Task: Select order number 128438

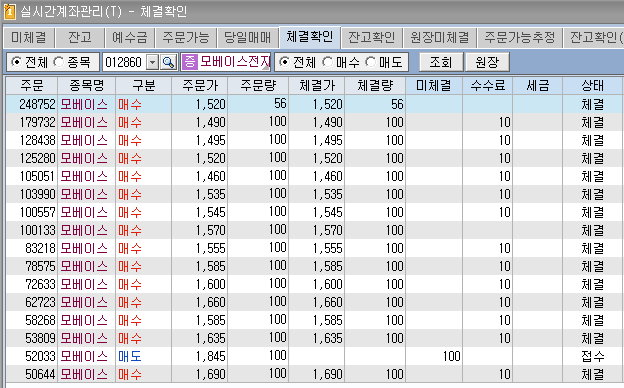Action: (37, 140)
